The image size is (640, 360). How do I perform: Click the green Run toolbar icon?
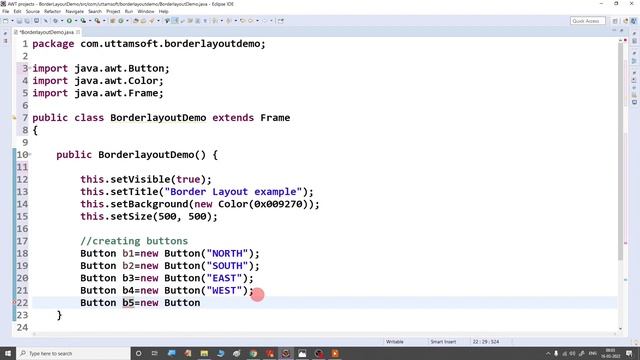[x=69, y=21]
